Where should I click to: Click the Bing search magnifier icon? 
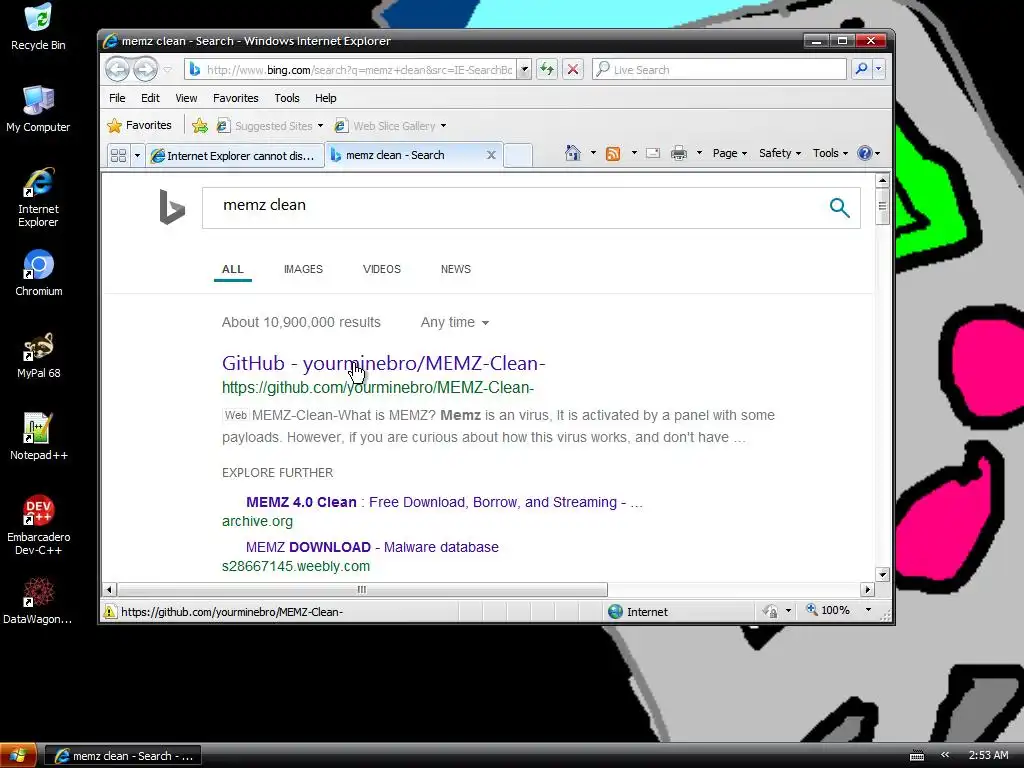pyautogui.click(x=839, y=208)
